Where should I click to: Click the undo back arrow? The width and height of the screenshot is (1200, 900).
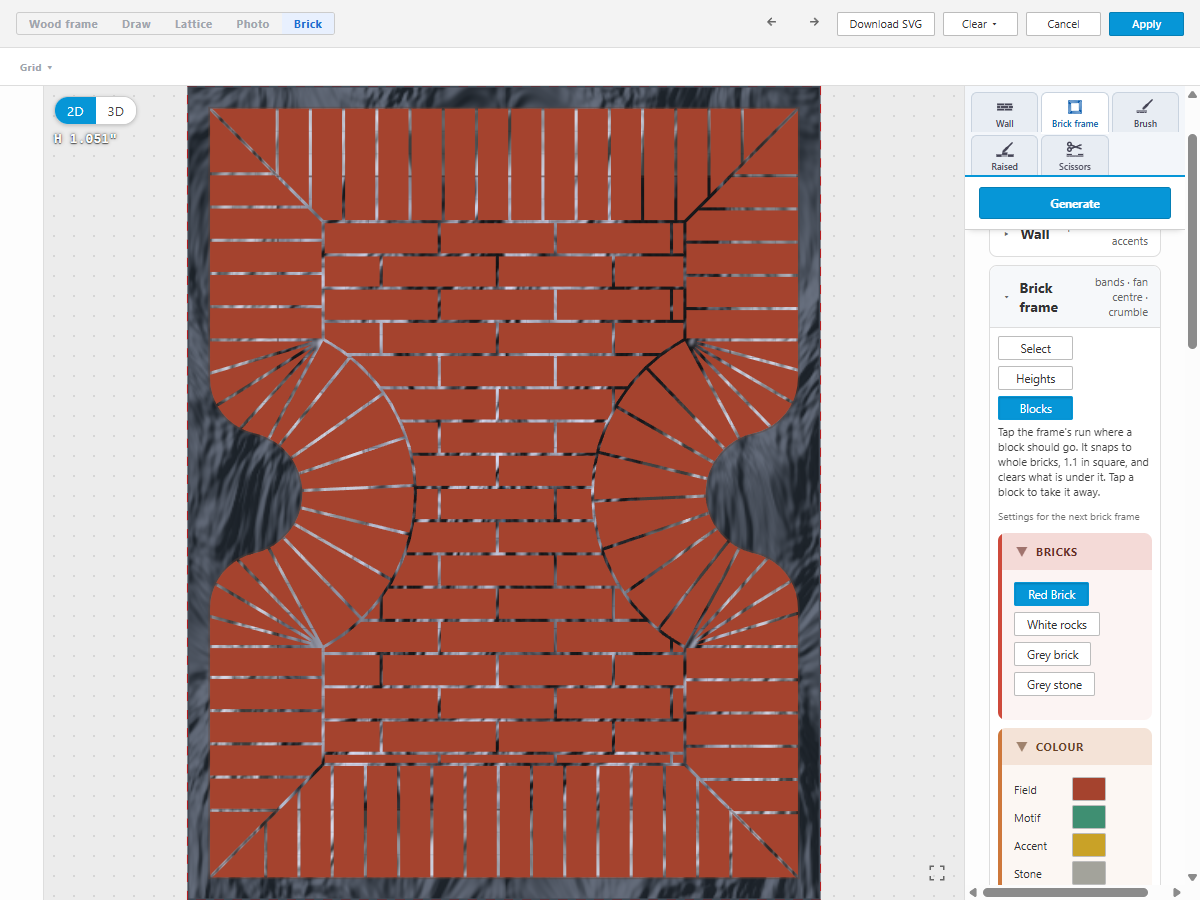coord(771,23)
